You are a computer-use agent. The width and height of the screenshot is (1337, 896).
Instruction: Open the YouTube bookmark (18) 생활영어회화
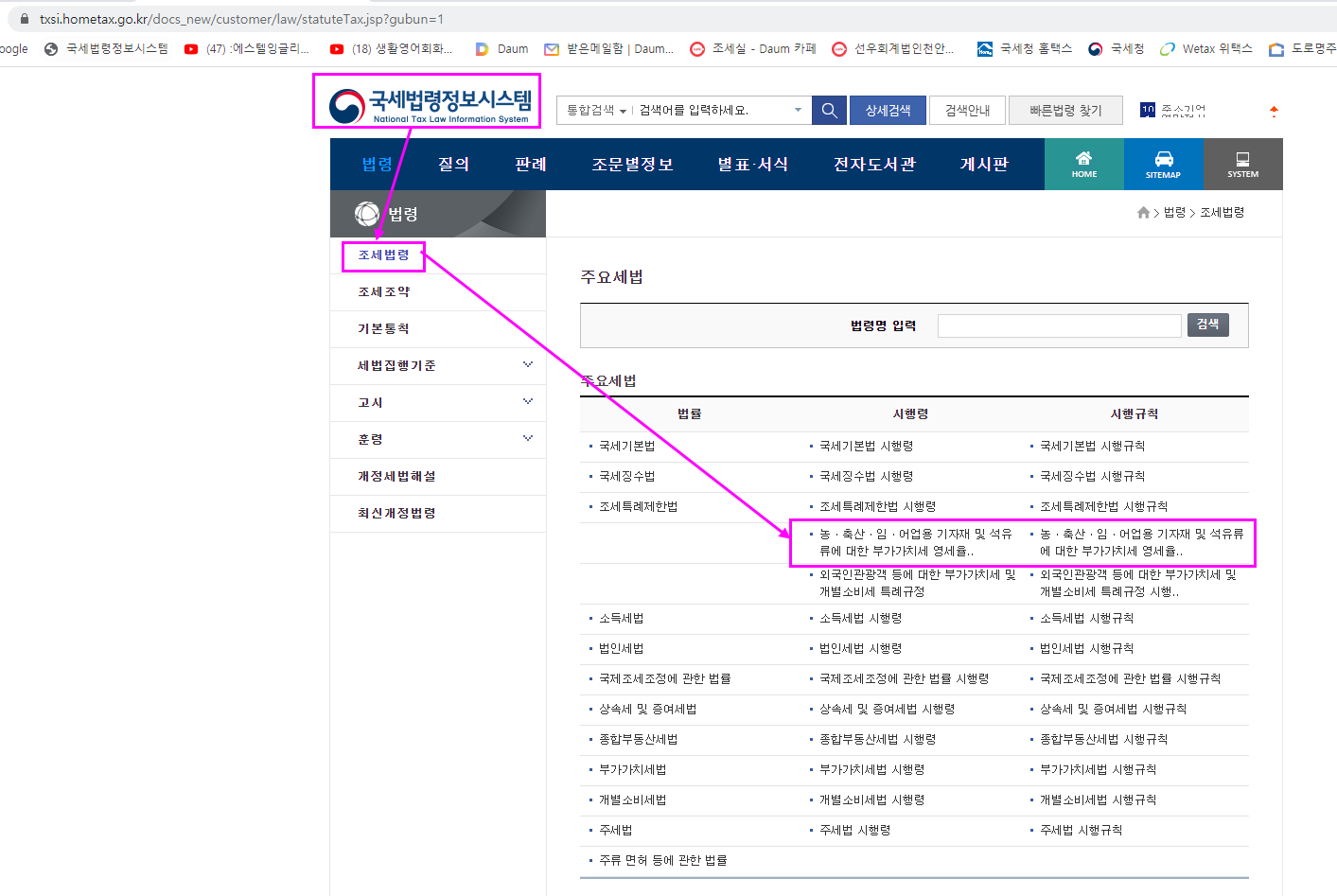pos(391,49)
